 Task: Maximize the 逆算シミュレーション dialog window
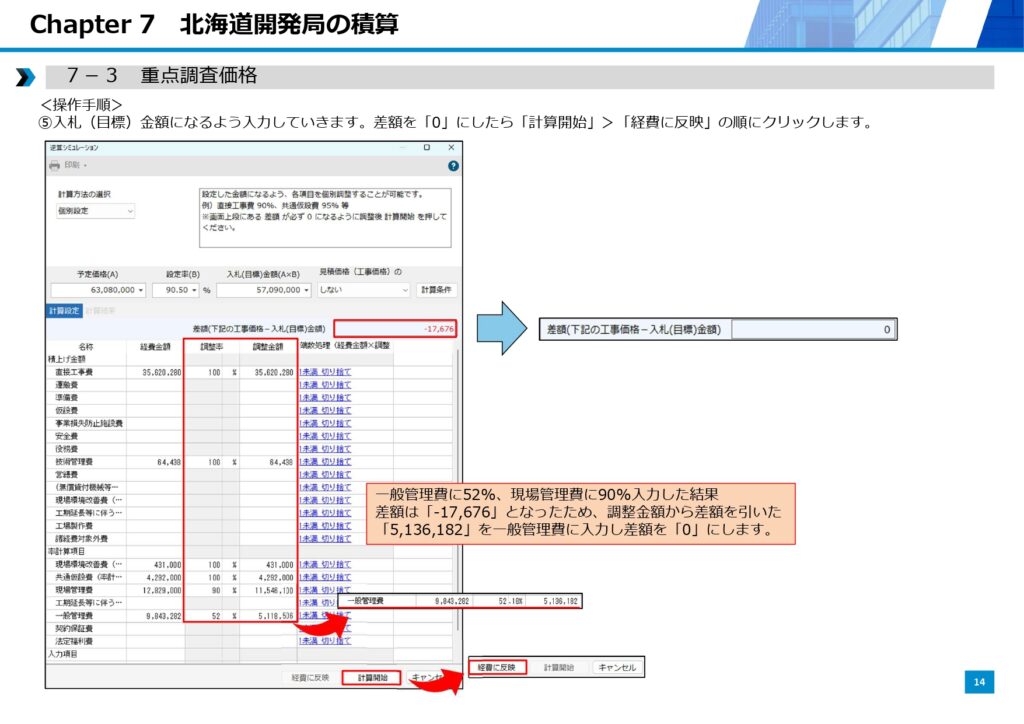426,147
